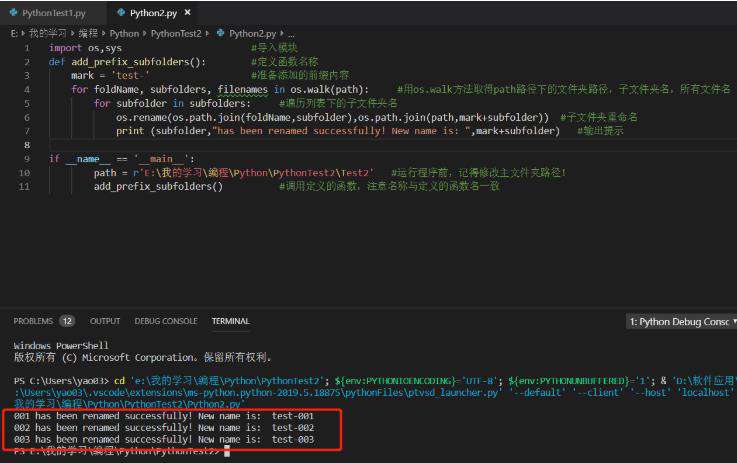Click the '002 has been renamed' output line
The image size is (737, 463).
pos(164,428)
